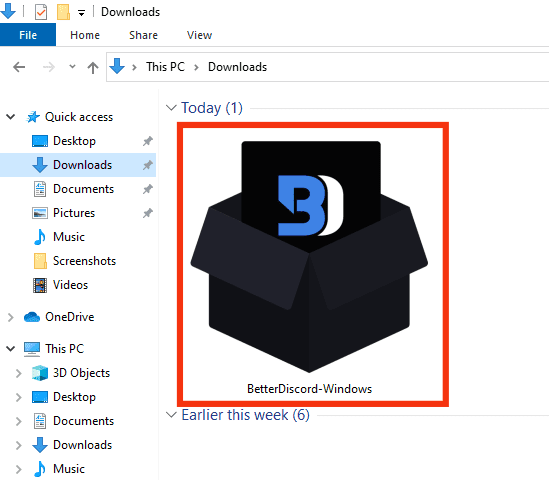Click the Videos film strip icon
This screenshot has width=549, height=480.
40,285
